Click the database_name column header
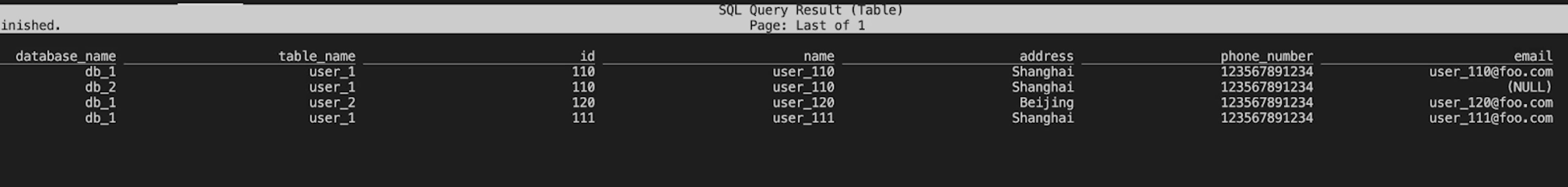Viewport: 1568px width, 187px height. [x=66, y=56]
